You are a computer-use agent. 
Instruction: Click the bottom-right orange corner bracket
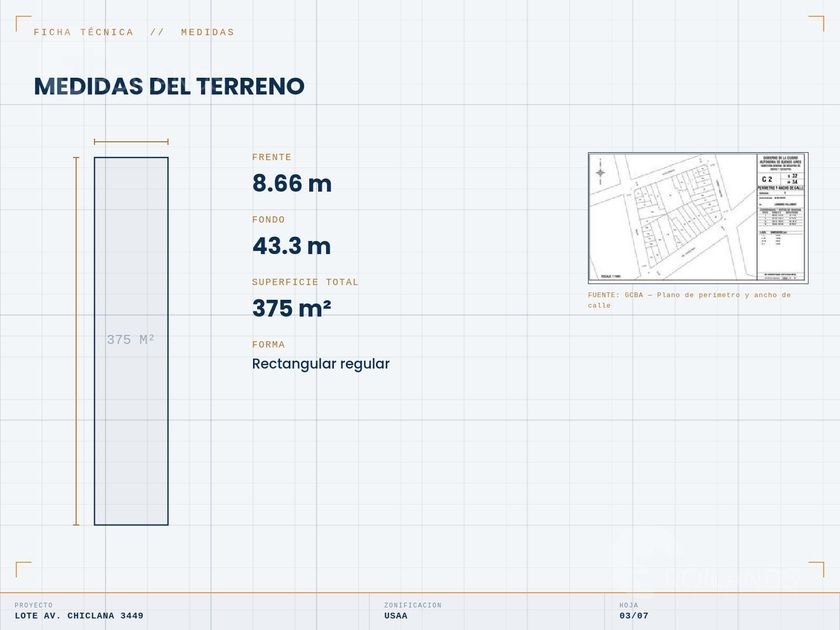click(x=816, y=569)
